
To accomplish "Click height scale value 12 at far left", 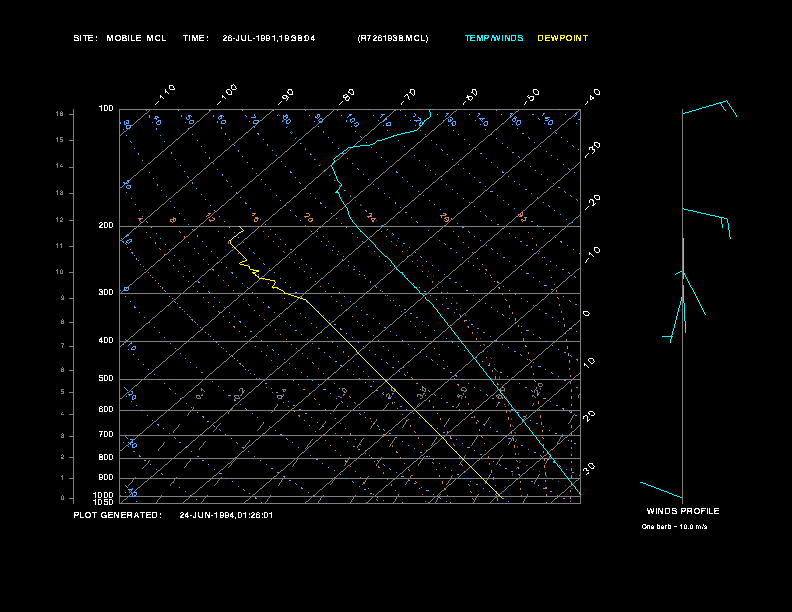I will point(60,220).
